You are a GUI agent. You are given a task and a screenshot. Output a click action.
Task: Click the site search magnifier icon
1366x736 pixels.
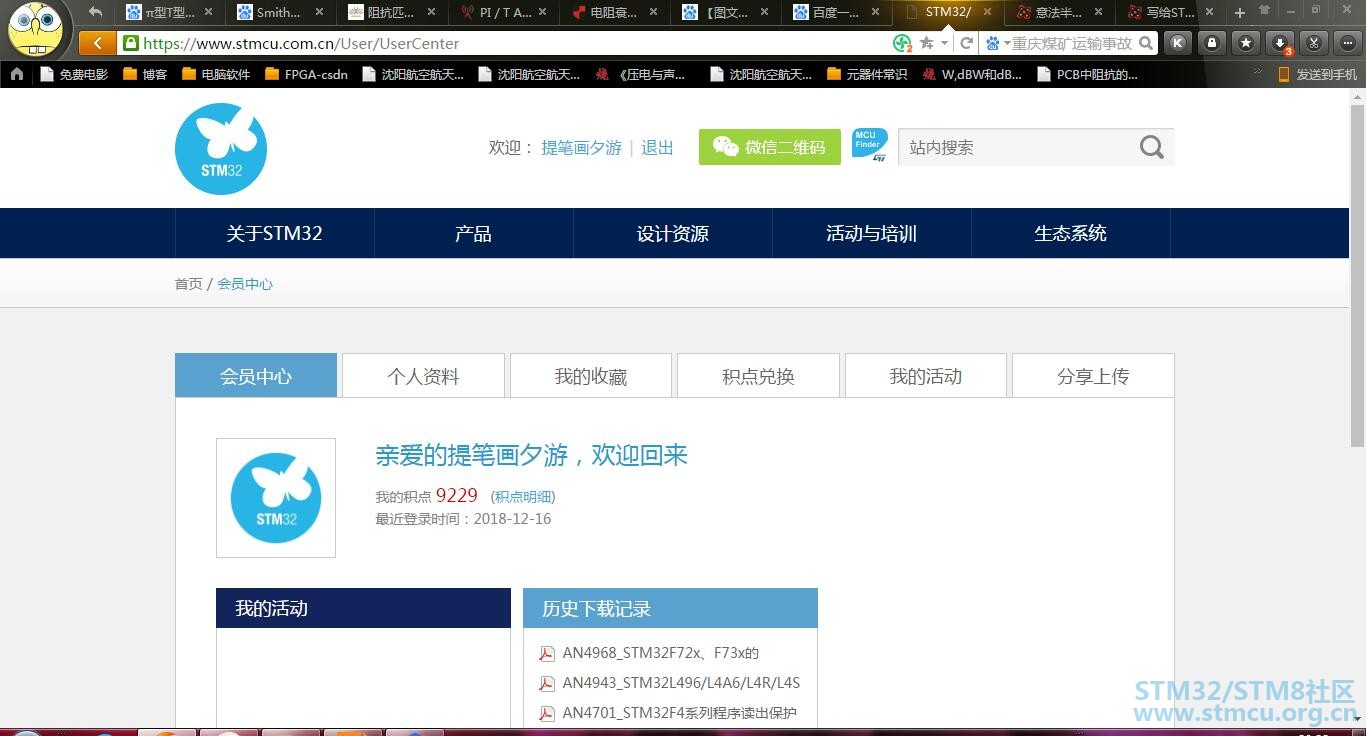coord(1152,147)
